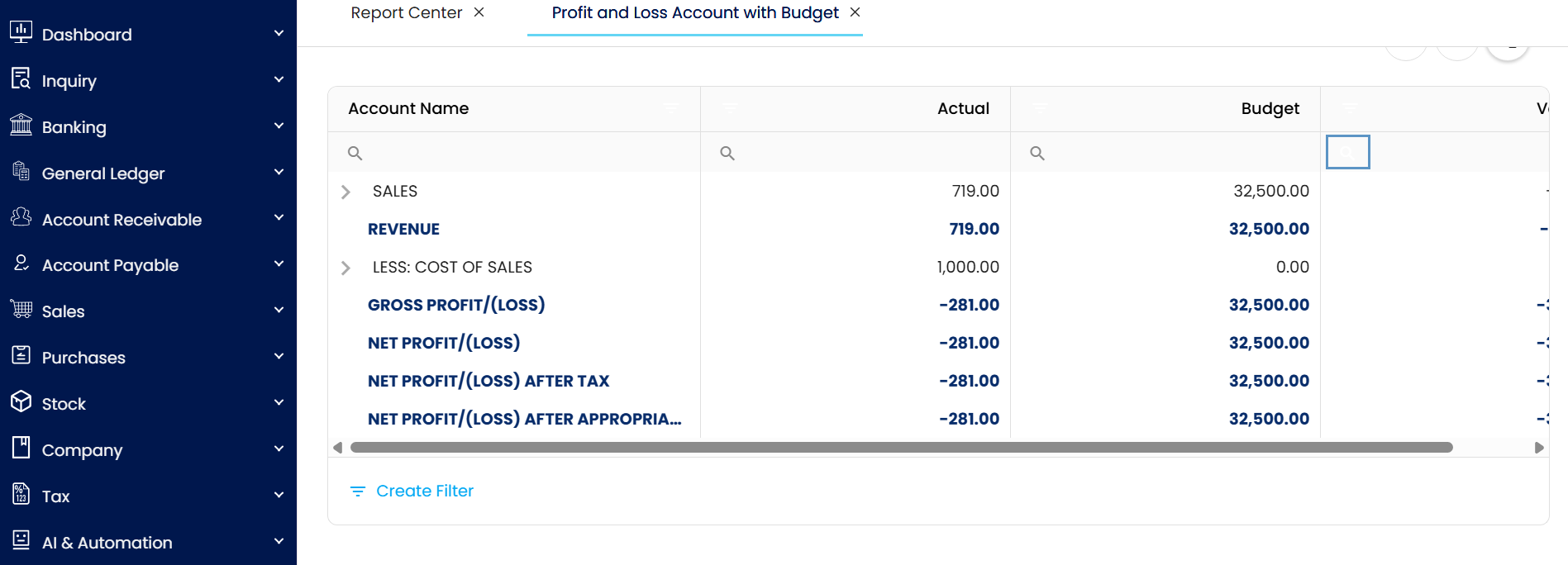1568x565 pixels.
Task: Click the Stock box icon
Action: [21, 402]
